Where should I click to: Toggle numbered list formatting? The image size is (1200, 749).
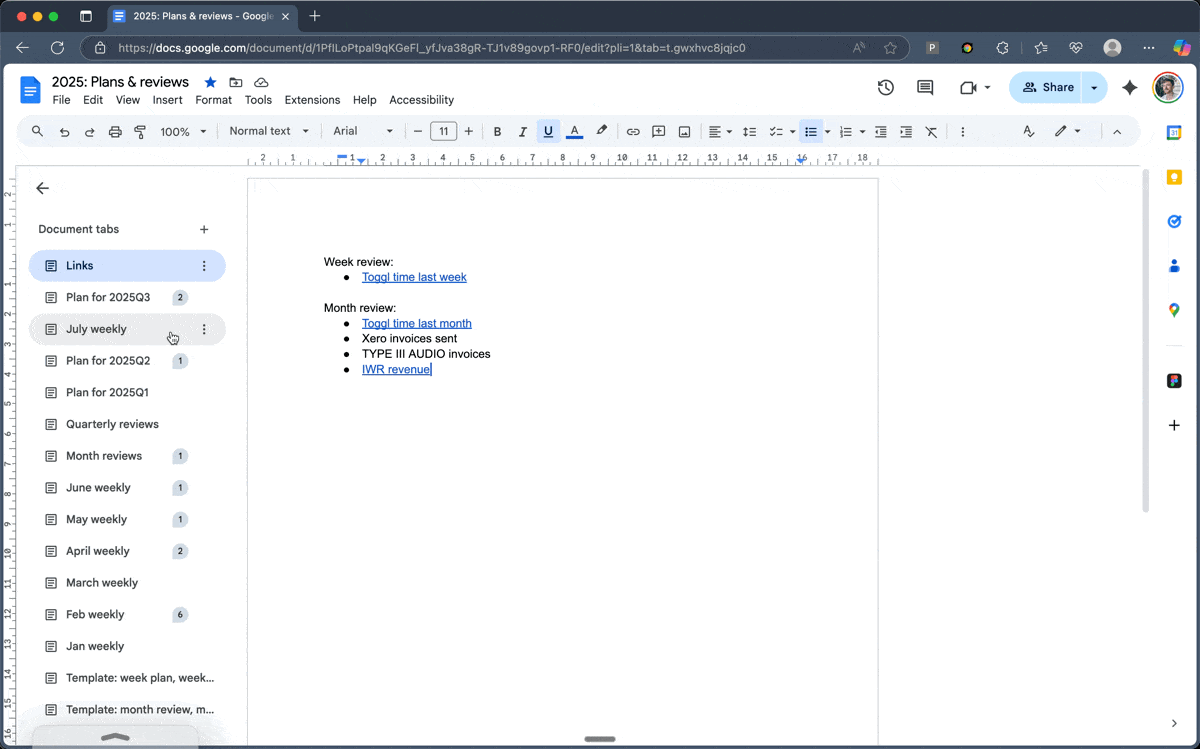point(845,131)
